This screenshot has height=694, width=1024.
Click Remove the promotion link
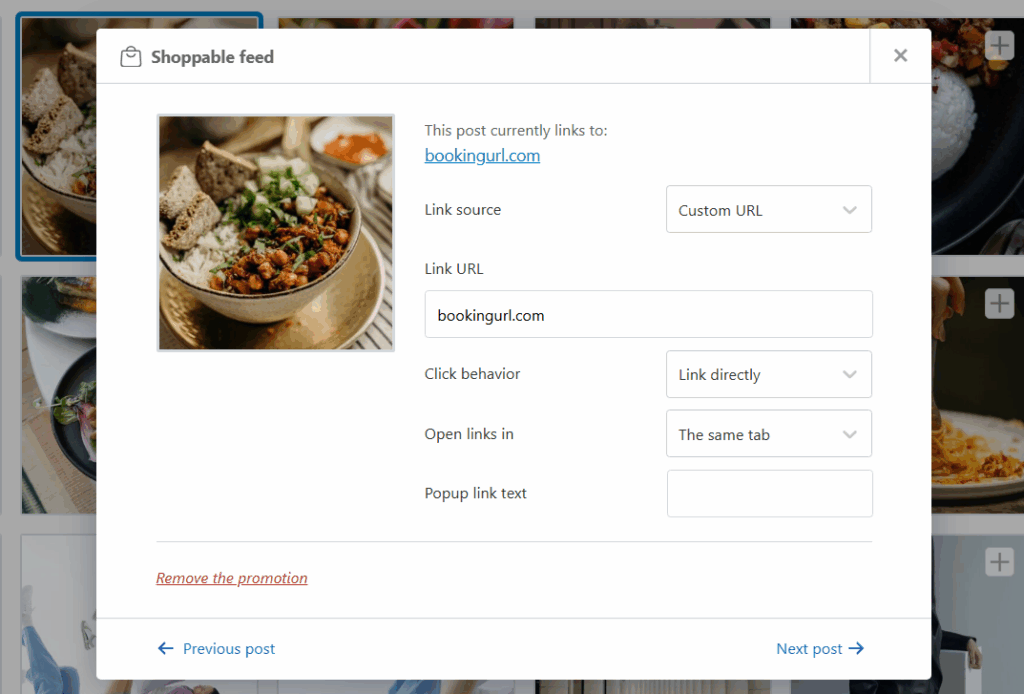tap(232, 578)
